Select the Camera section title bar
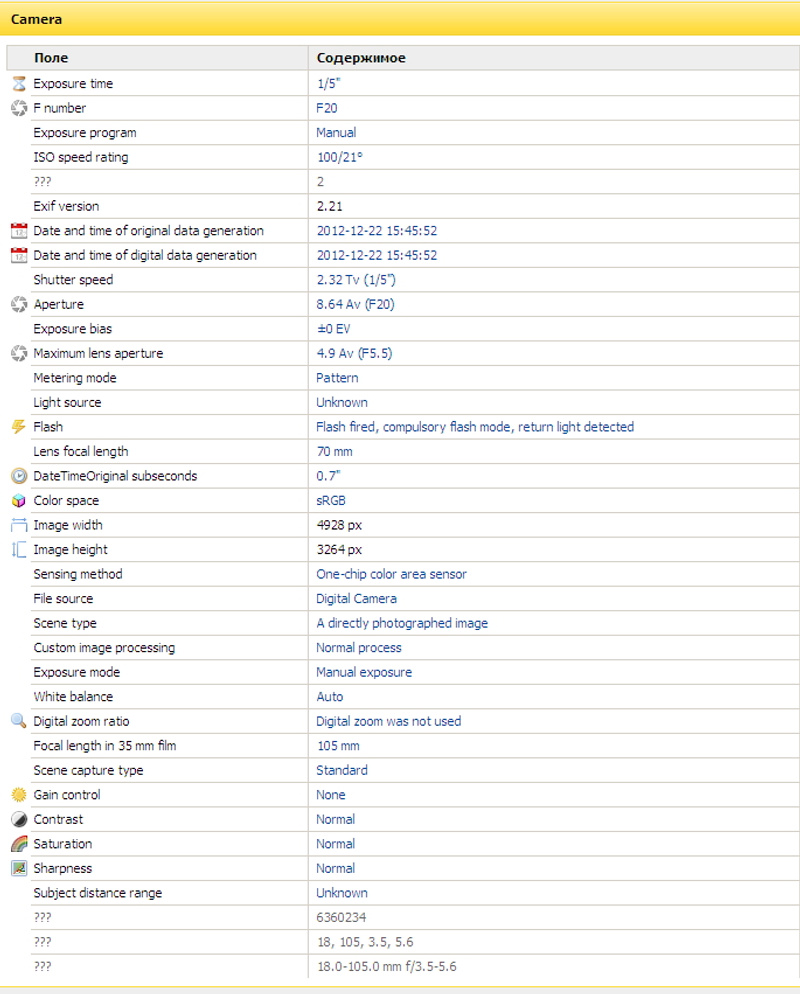Screen dimensions: 800x994 [x=400, y=19]
